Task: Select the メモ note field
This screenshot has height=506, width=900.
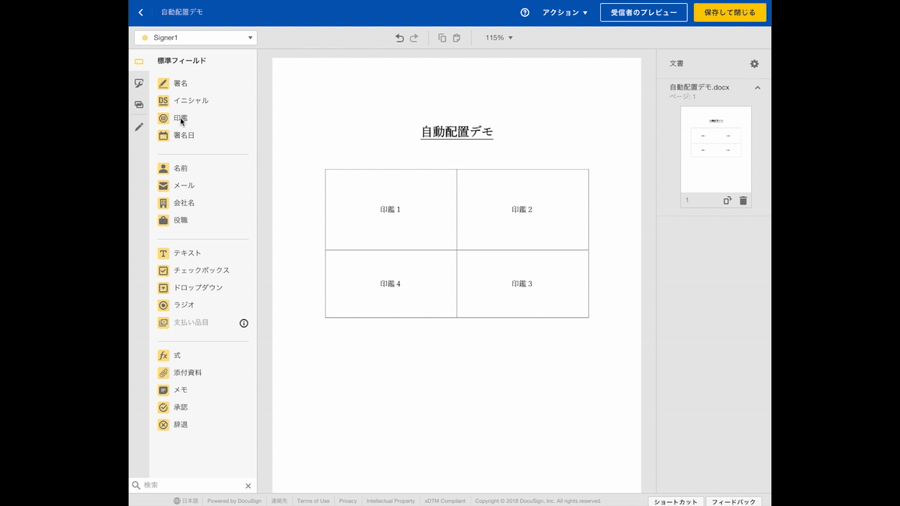Action: click(173, 390)
